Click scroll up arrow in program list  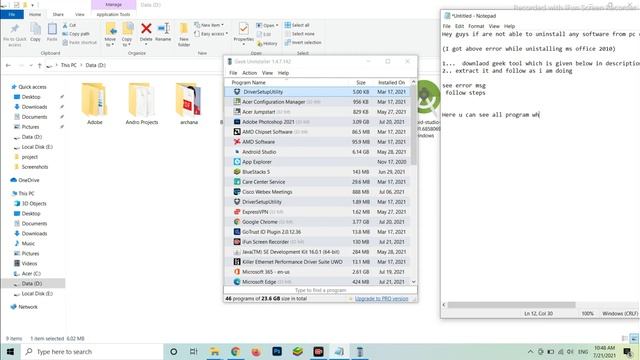pyautogui.click(x=413, y=82)
